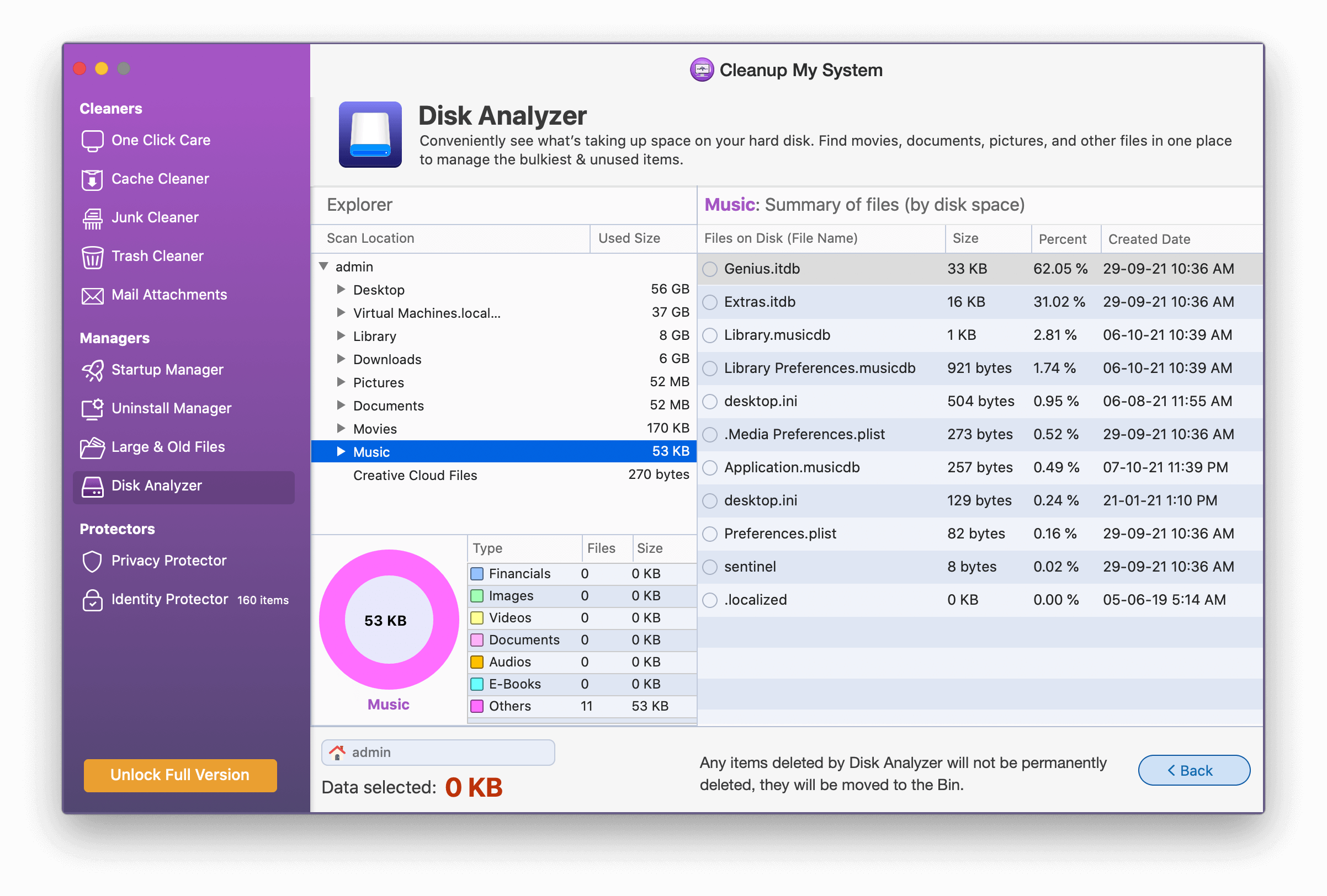This screenshot has width=1327, height=896.
Task: Click the Unlock Full Version button
Action: point(180,775)
